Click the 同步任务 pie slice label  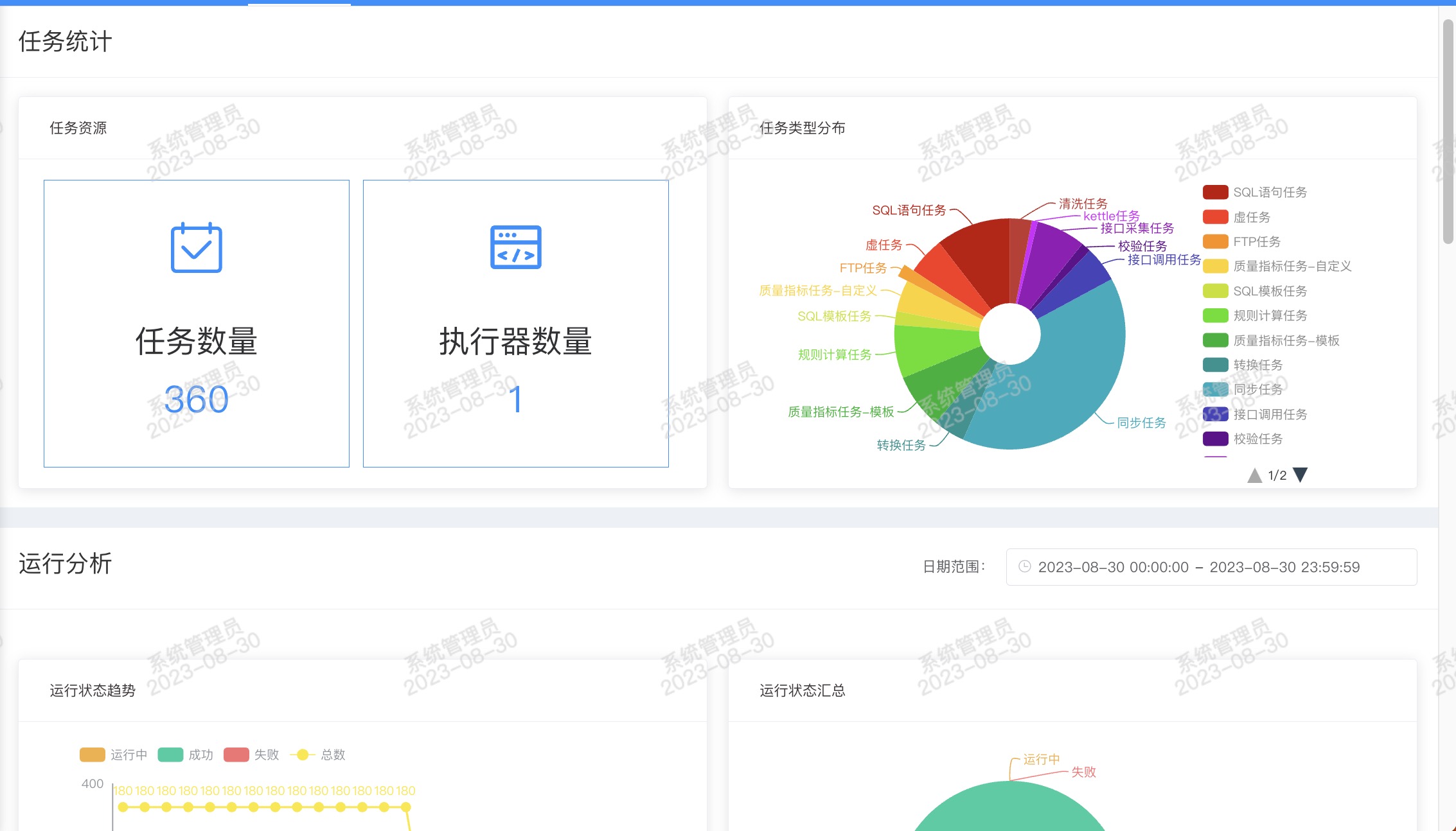1141,423
